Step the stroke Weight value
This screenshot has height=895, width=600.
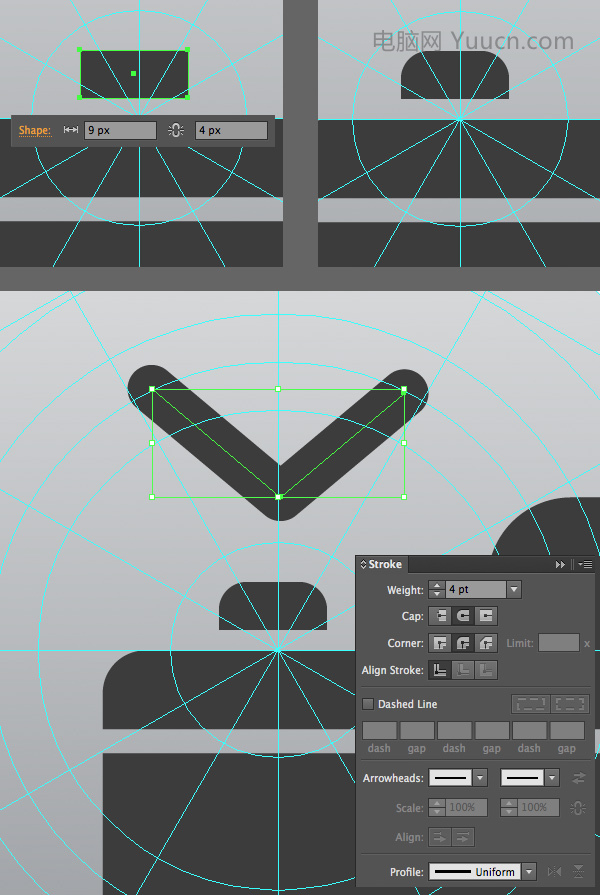coord(437,589)
